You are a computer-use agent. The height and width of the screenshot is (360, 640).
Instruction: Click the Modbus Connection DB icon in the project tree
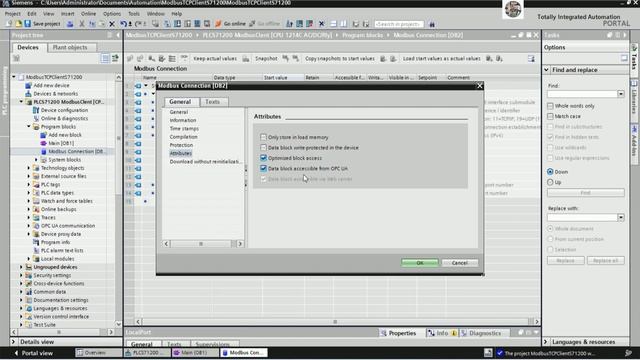44,151
